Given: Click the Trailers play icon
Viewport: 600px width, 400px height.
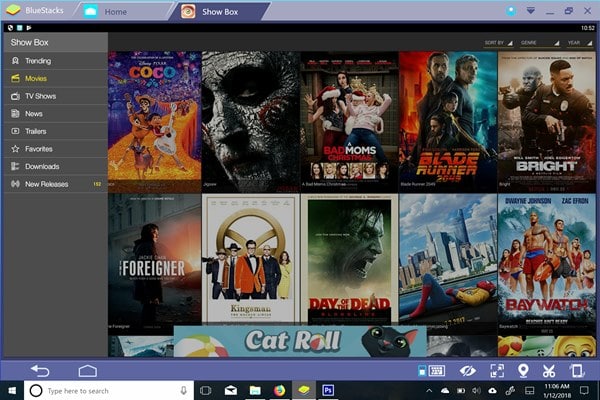Looking at the screenshot, I should [x=15, y=131].
